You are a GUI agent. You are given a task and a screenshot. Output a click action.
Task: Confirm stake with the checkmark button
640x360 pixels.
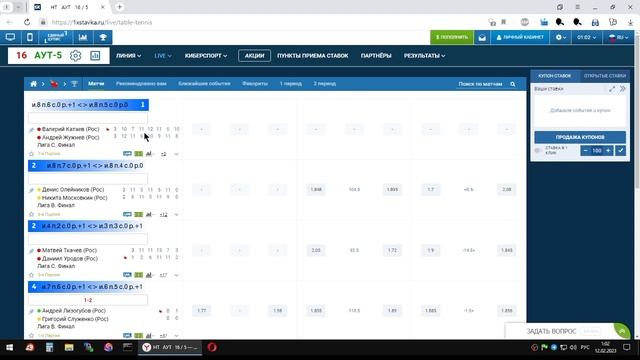pos(620,151)
